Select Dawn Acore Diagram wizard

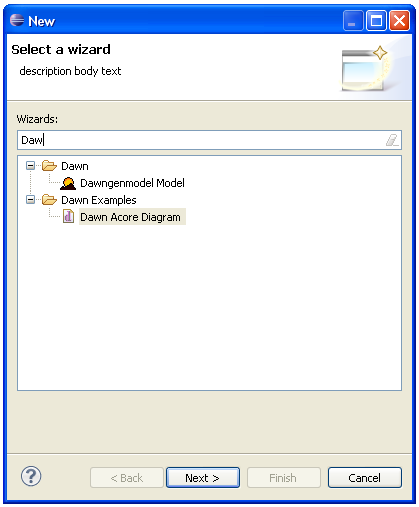click(130, 217)
